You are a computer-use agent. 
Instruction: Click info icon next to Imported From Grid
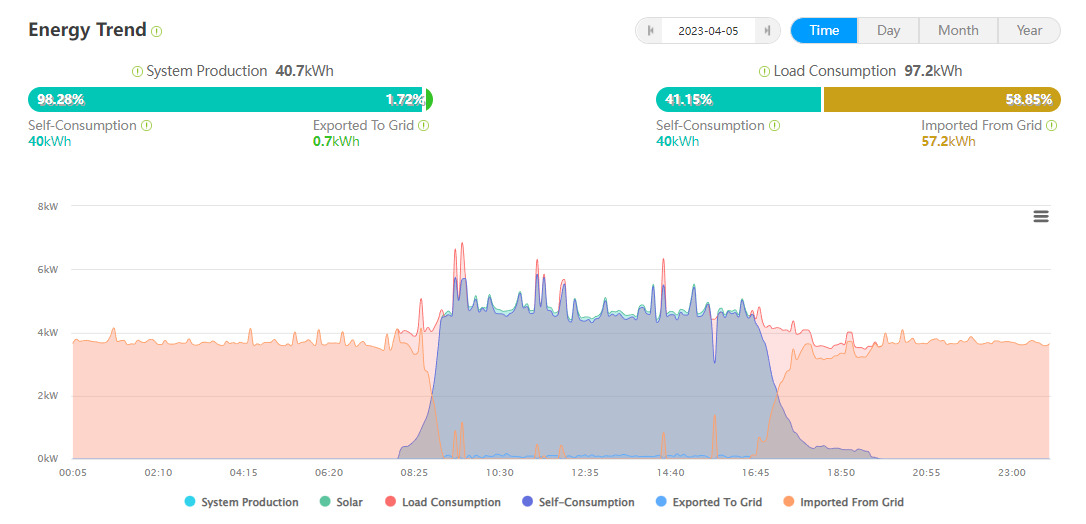1051,126
